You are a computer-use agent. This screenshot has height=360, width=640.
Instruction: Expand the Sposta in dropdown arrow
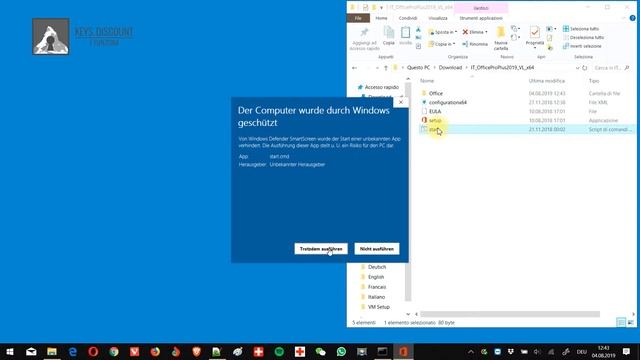pos(456,32)
